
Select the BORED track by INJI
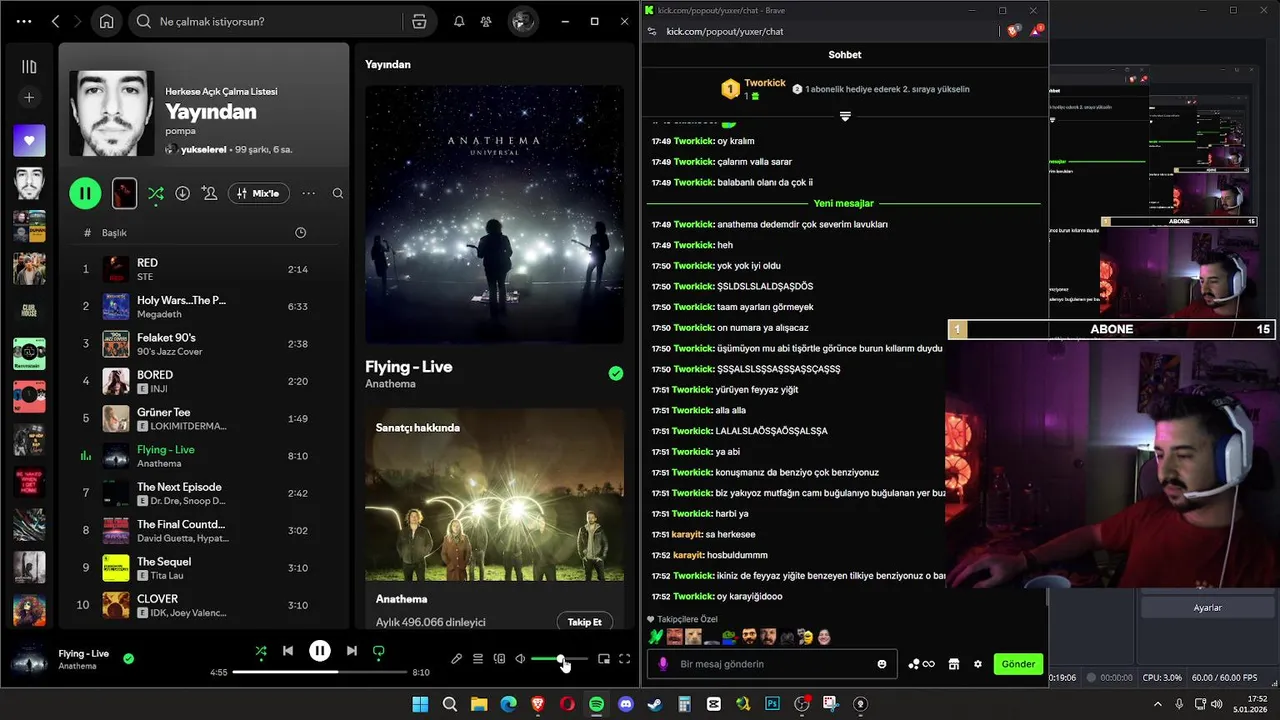(x=205, y=381)
